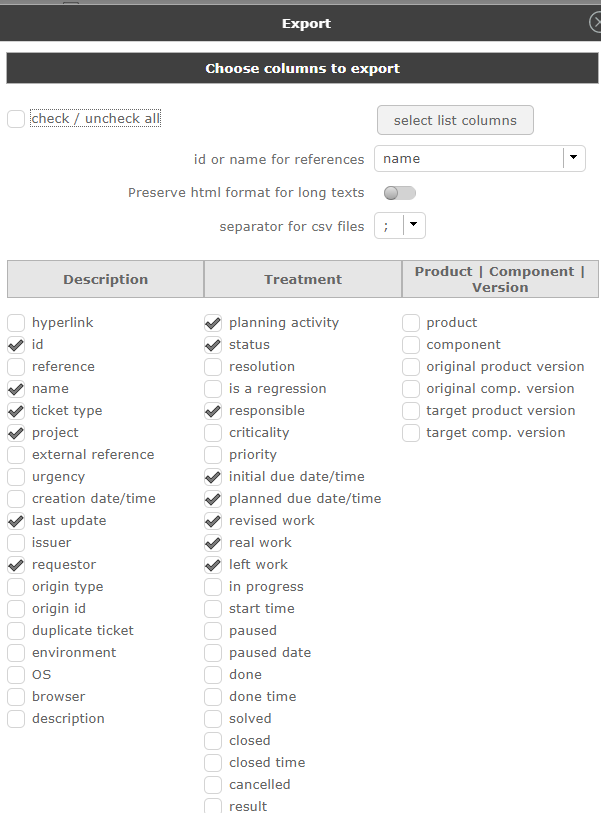Click the select list columns button
The height and width of the screenshot is (813, 601).
[x=455, y=120]
